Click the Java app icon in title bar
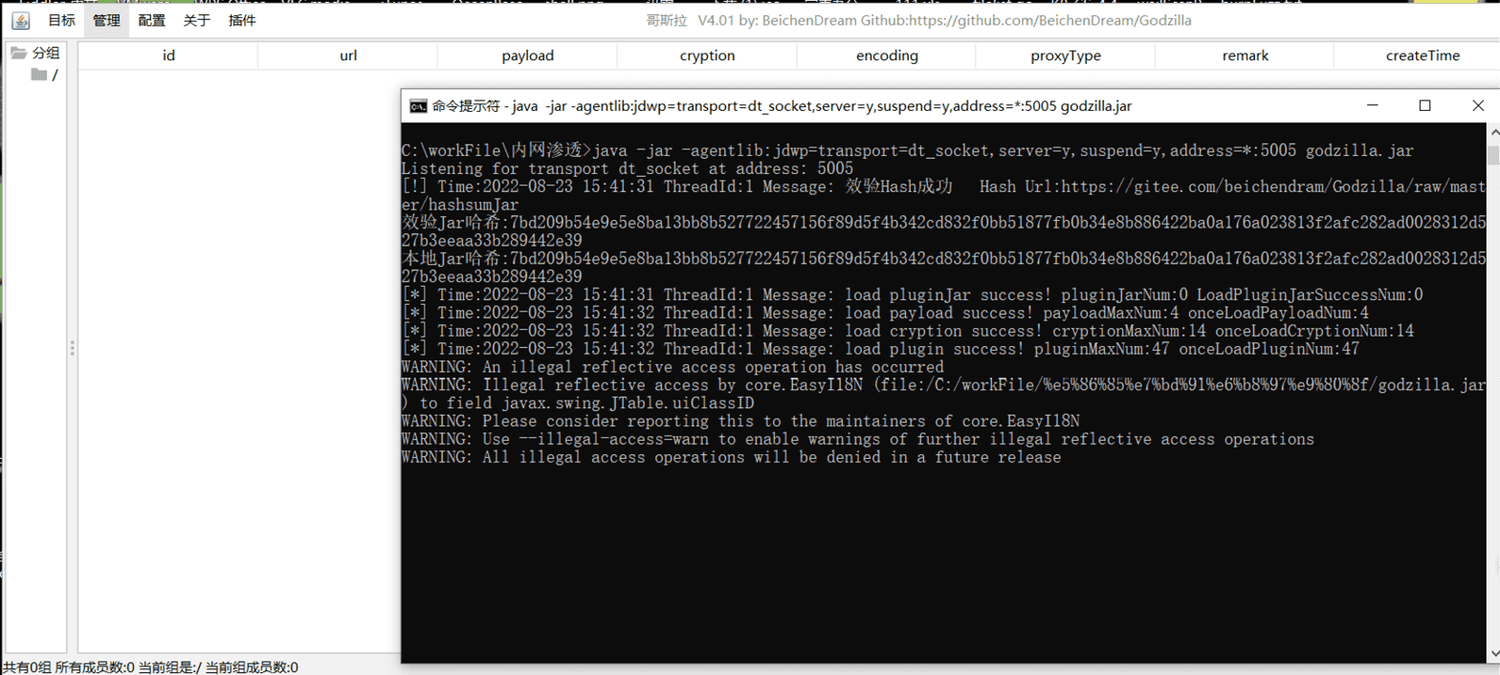Viewport: 1500px width, 675px height. tap(18, 20)
